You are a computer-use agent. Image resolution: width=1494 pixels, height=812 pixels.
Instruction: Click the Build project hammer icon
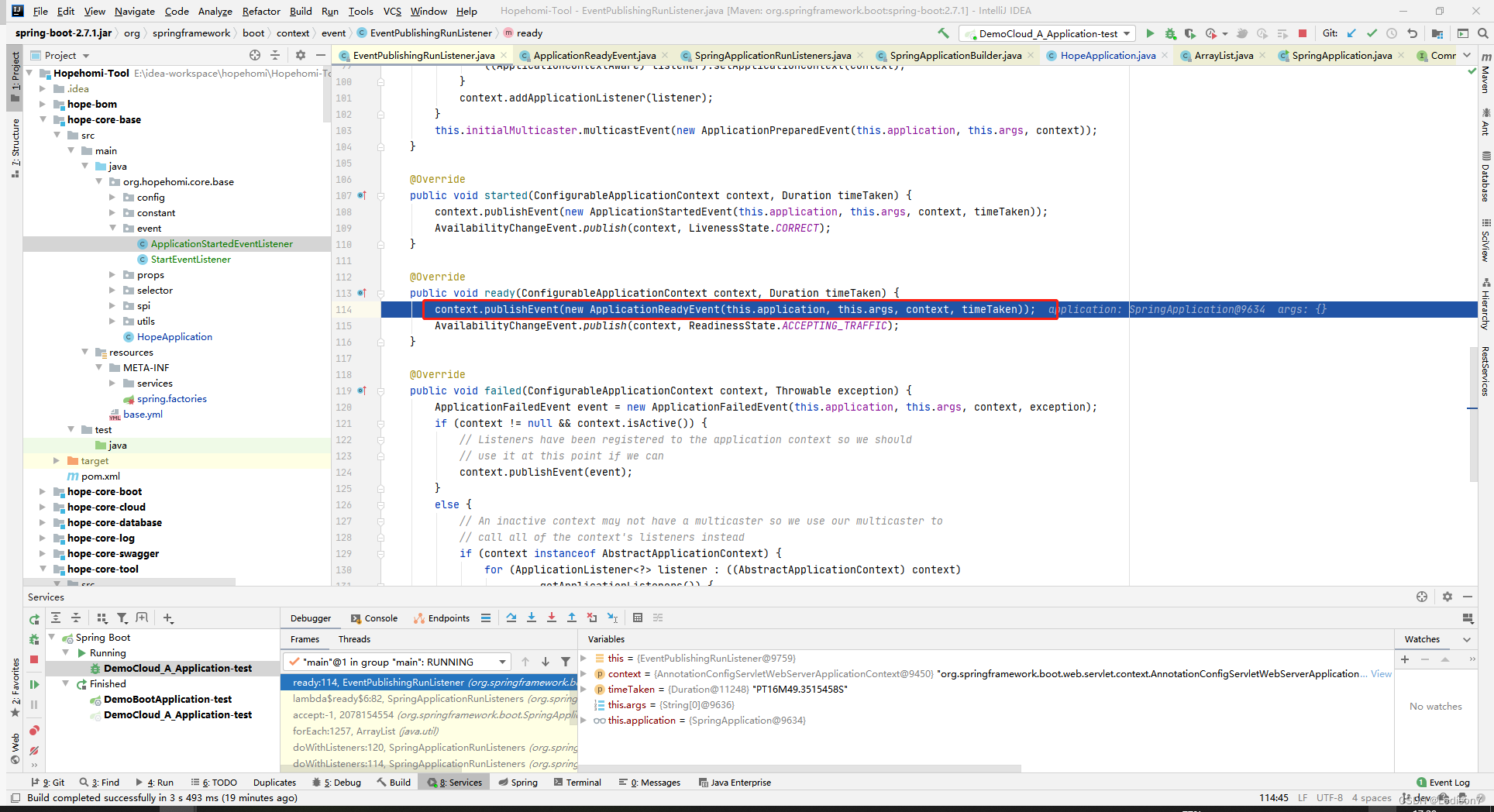pyautogui.click(x=943, y=33)
